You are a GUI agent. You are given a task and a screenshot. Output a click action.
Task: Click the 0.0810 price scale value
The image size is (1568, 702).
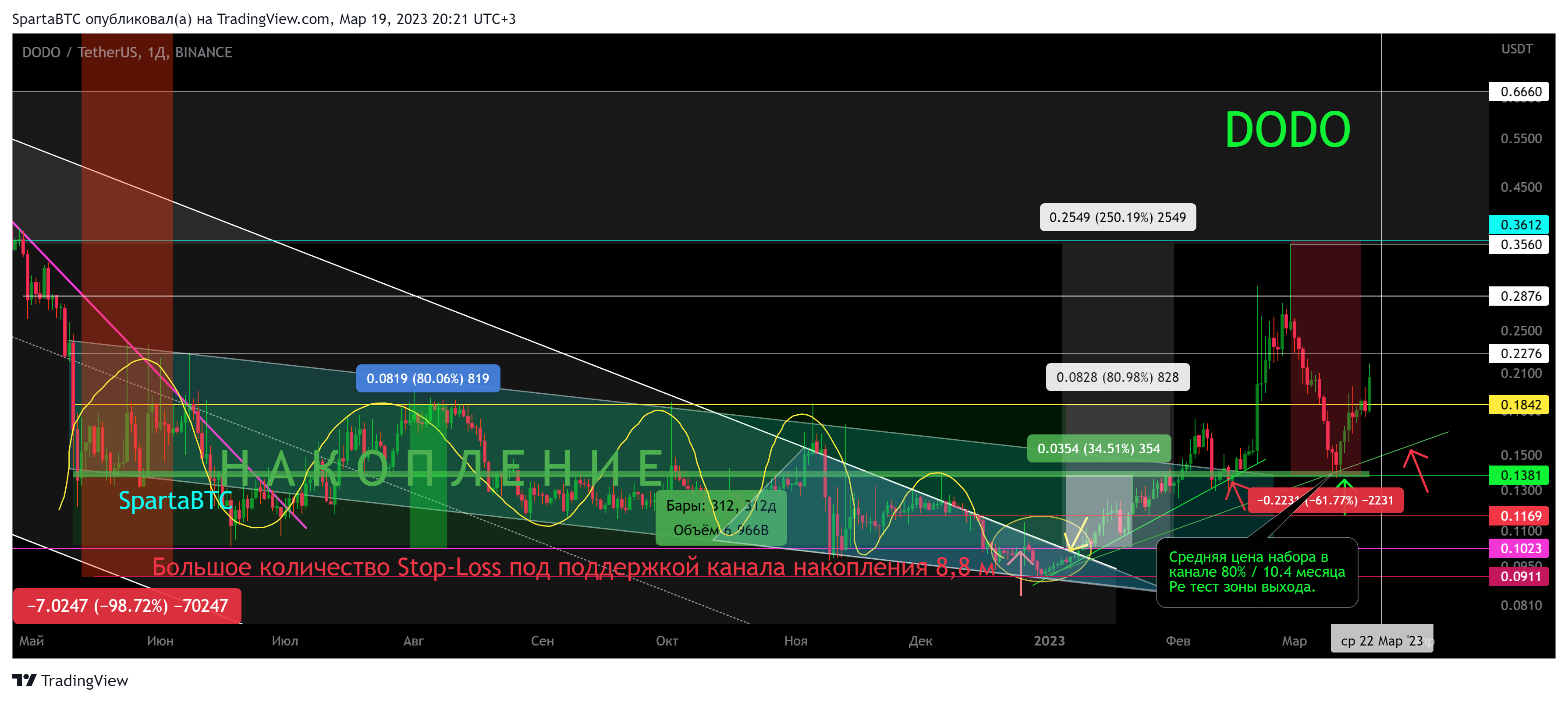[x=1521, y=606]
